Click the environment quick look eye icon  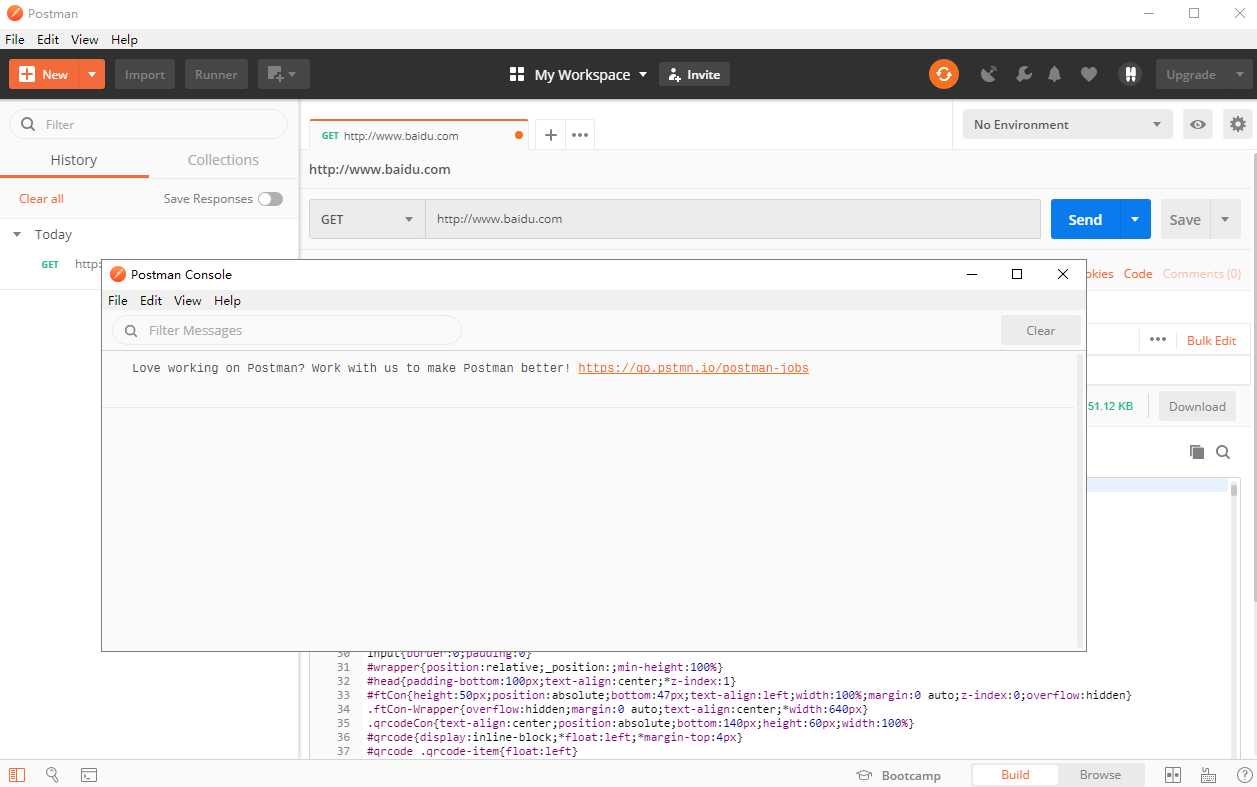pyautogui.click(x=1198, y=125)
